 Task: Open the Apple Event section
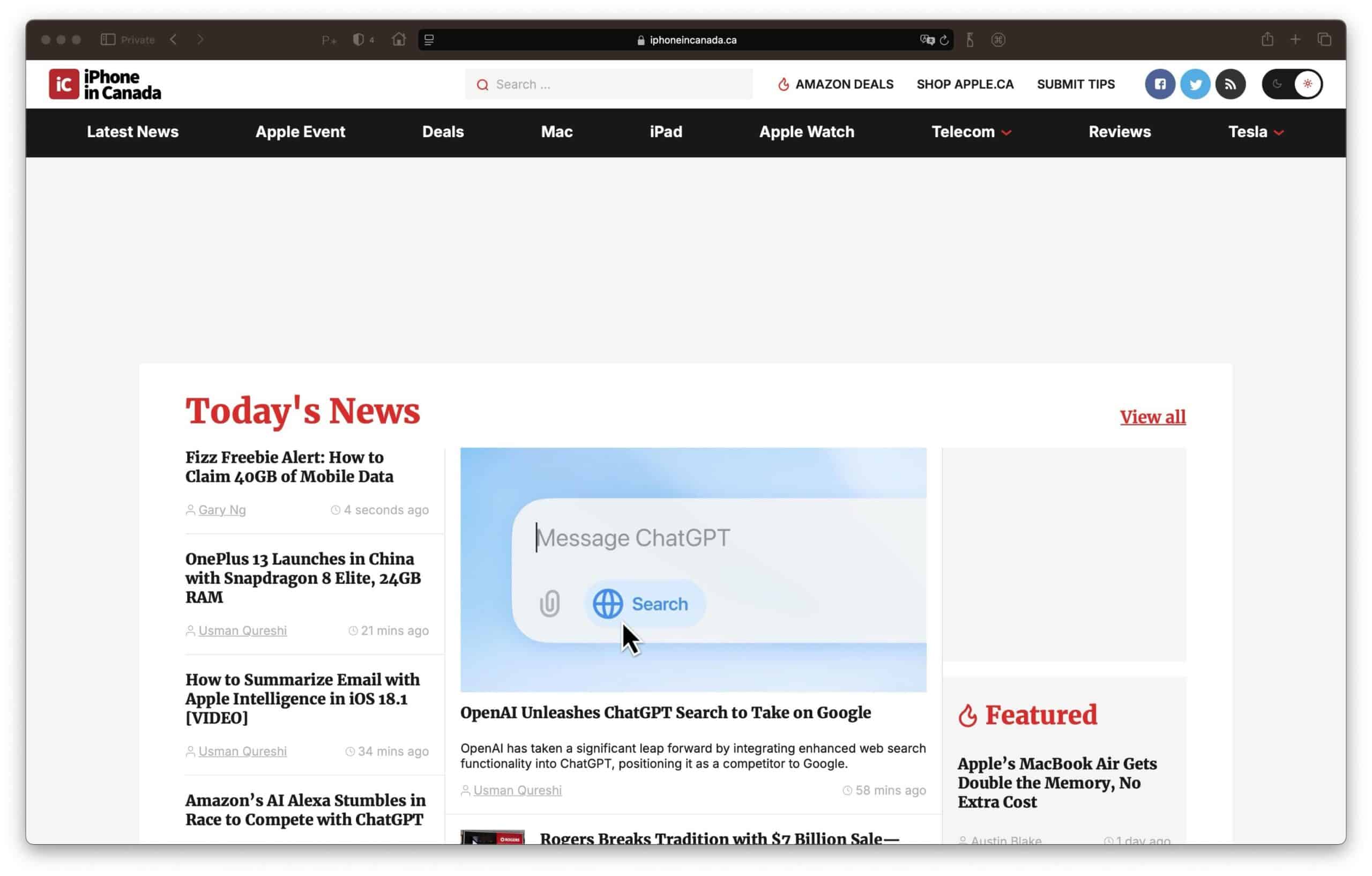pos(300,132)
